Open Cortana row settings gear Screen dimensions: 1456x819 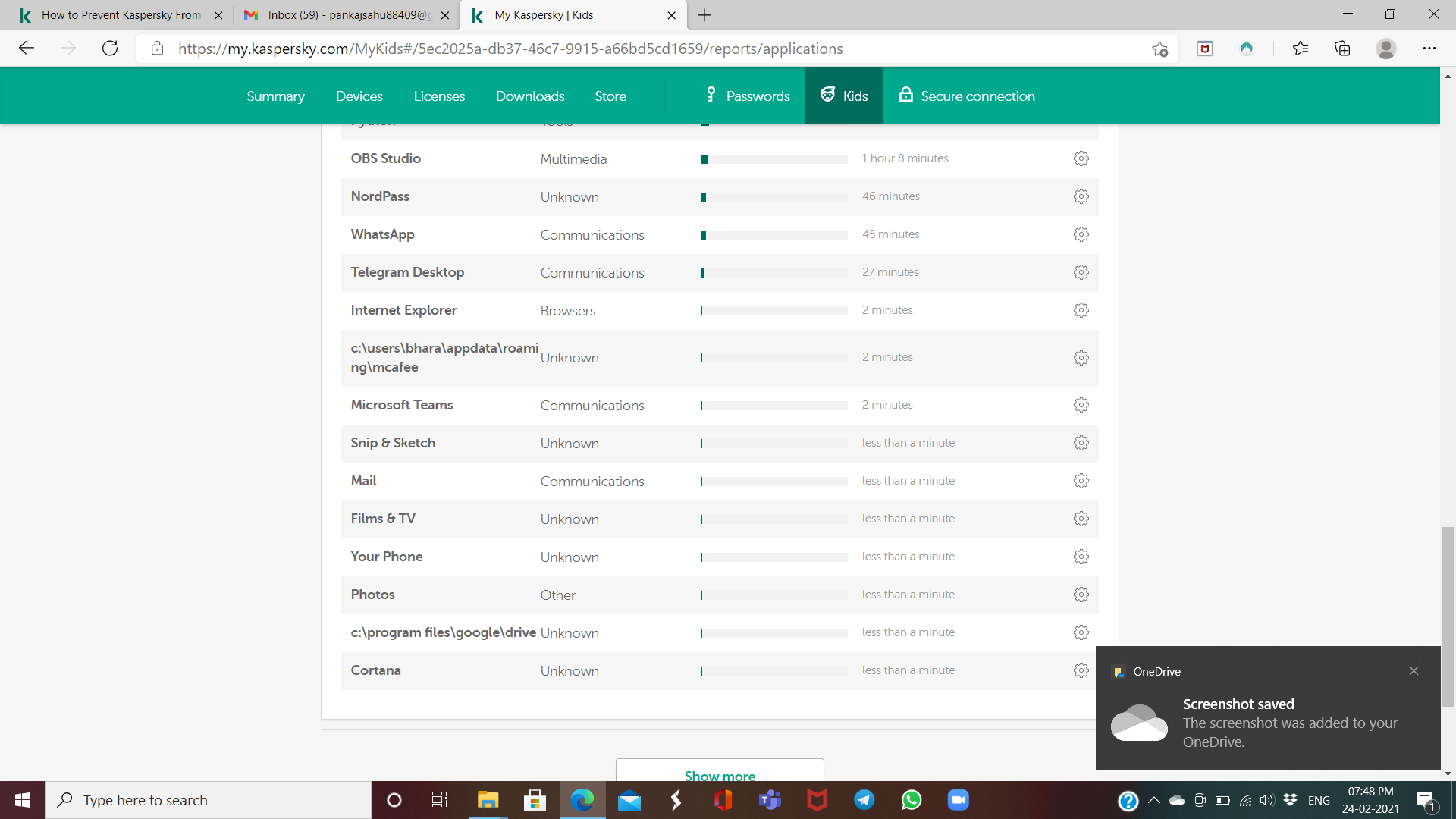1081,670
